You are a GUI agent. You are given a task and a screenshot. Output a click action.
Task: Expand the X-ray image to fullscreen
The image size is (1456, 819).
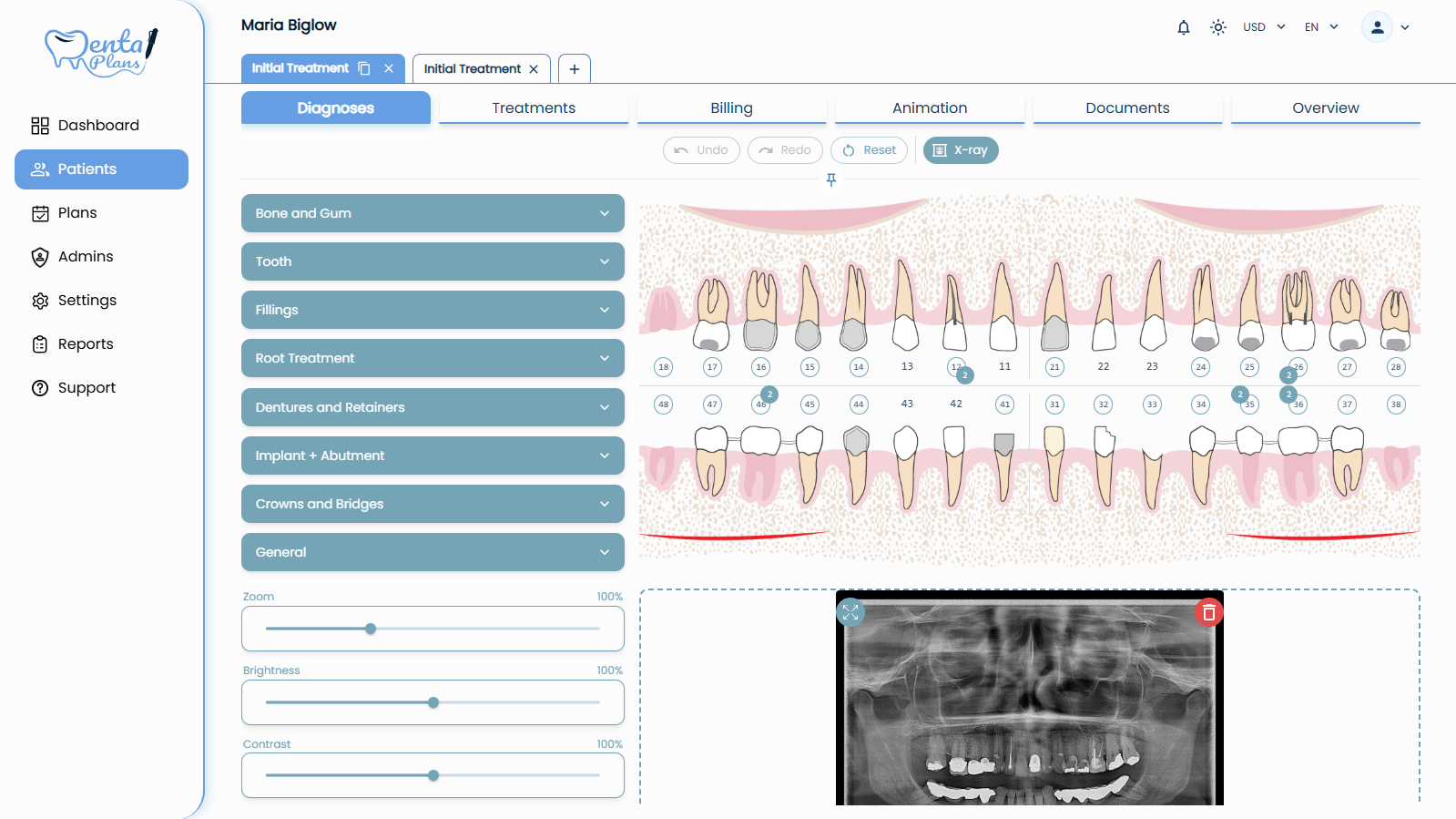pos(850,612)
